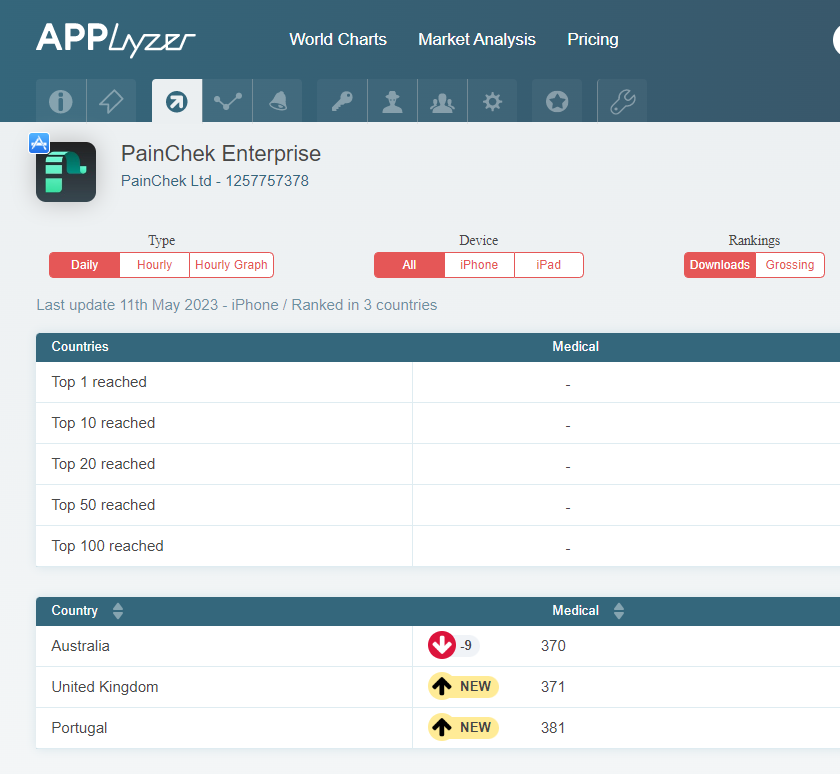Select the iPad device option
The width and height of the screenshot is (840, 774).
click(x=549, y=265)
